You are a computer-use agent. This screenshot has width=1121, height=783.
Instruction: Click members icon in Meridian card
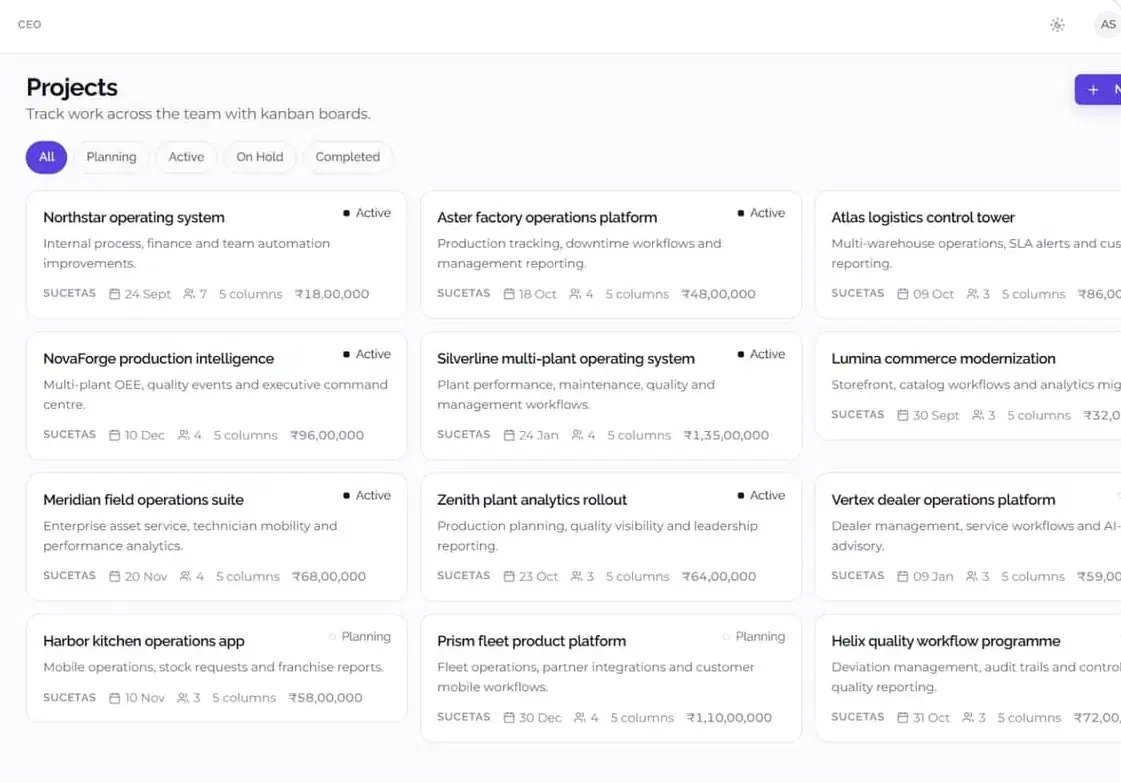[186, 576]
